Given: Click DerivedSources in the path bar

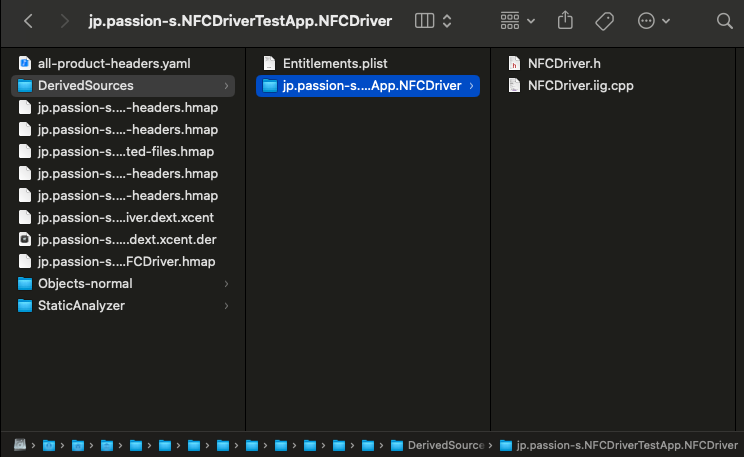Looking at the screenshot, I should (445, 444).
